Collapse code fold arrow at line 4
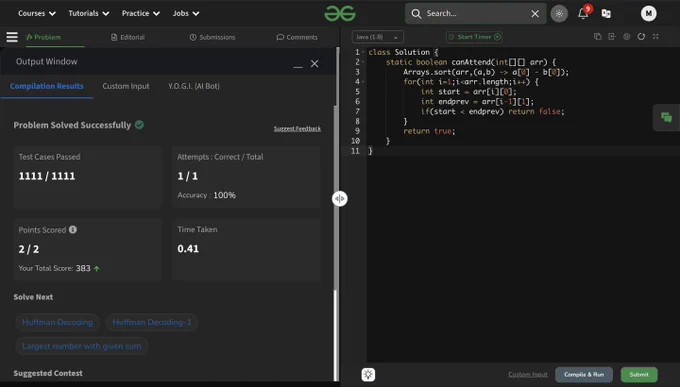Viewport: 680px width, 387px height. point(363,82)
